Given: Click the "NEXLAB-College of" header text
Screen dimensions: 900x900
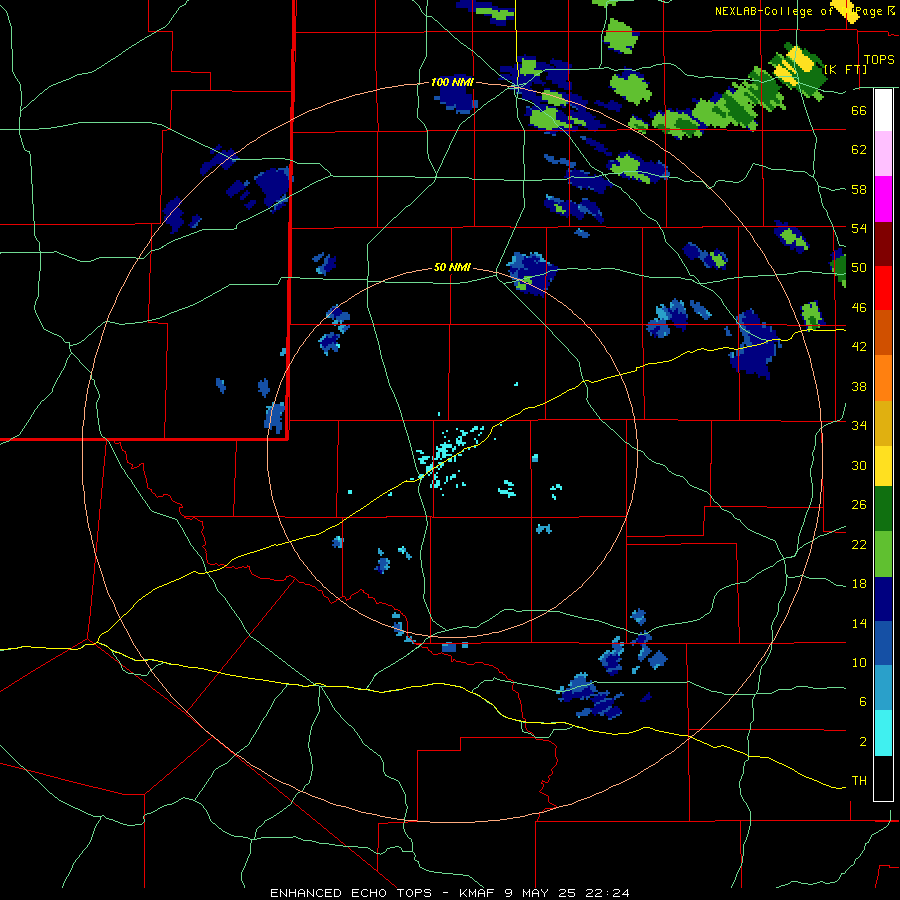Looking at the screenshot, I should pyautogui.click(x=774, y=11).
